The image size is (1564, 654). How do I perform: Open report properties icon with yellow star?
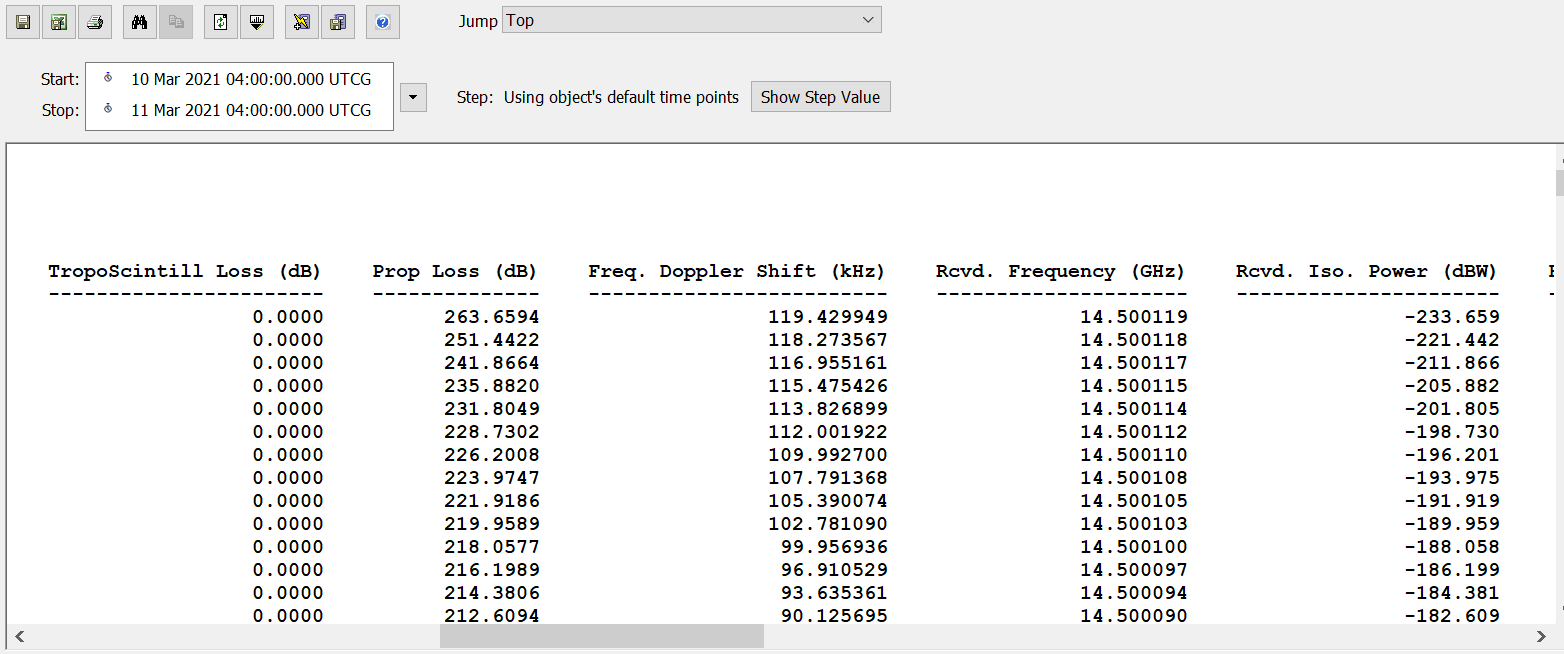[302, 22]
